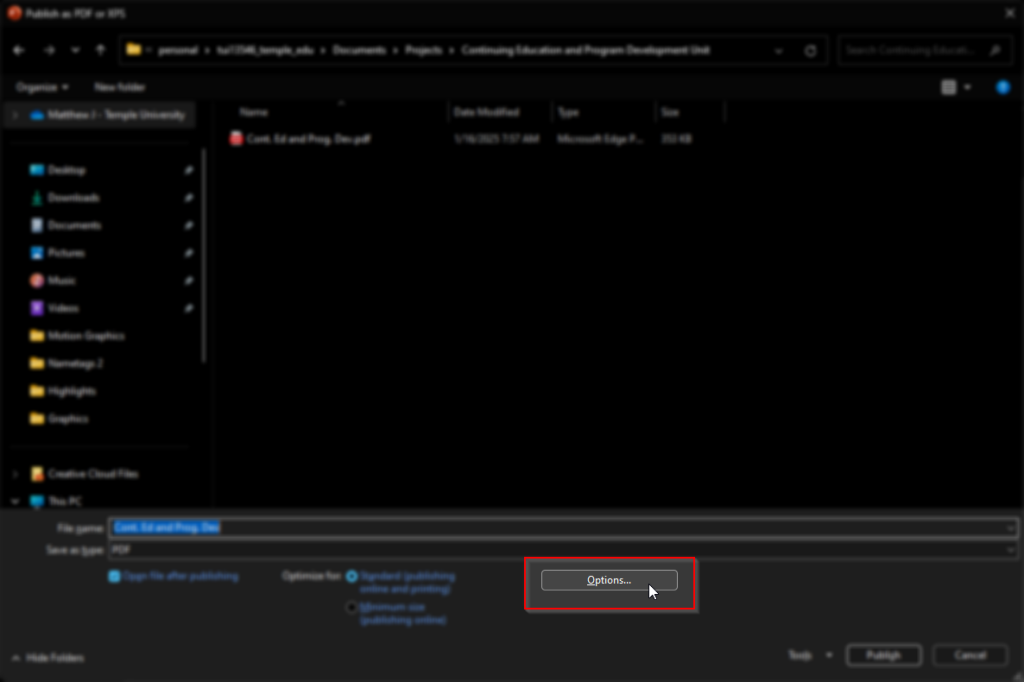Publish the PDF file
Screen dimensions: 1024x682
click(x=883, y=655)
